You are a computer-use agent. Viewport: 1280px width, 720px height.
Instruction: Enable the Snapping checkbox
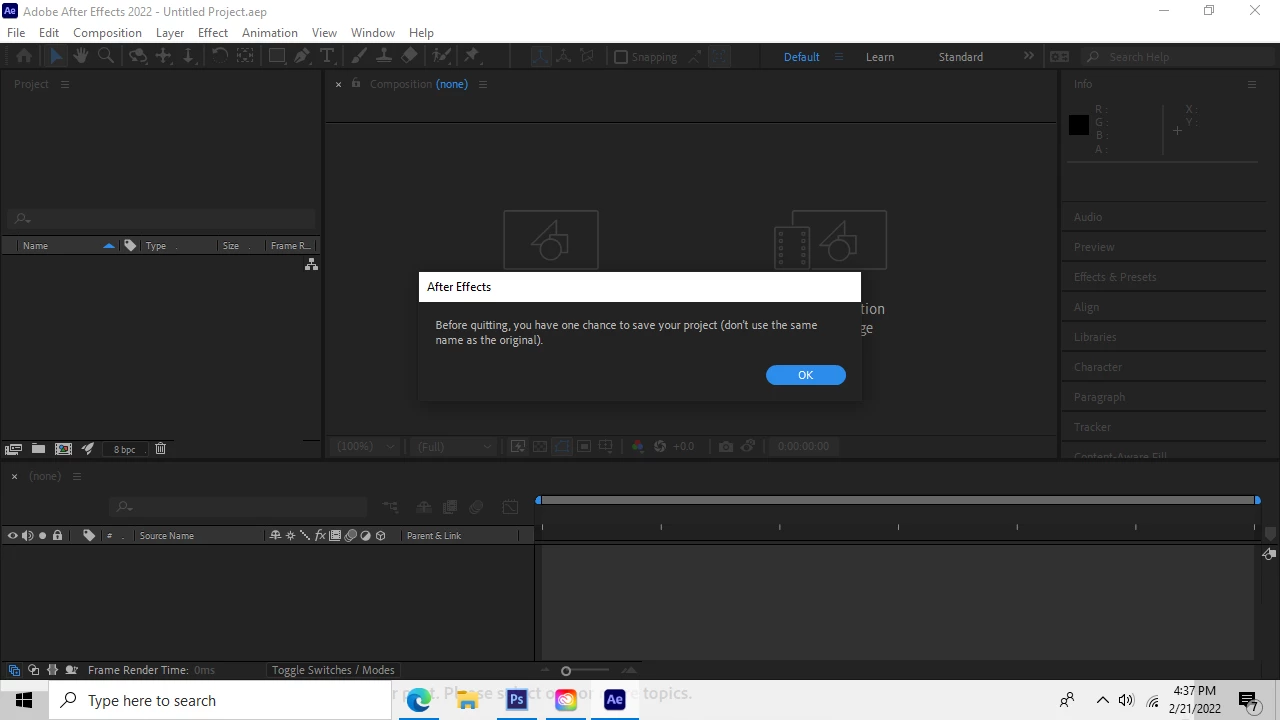[620, 57]
